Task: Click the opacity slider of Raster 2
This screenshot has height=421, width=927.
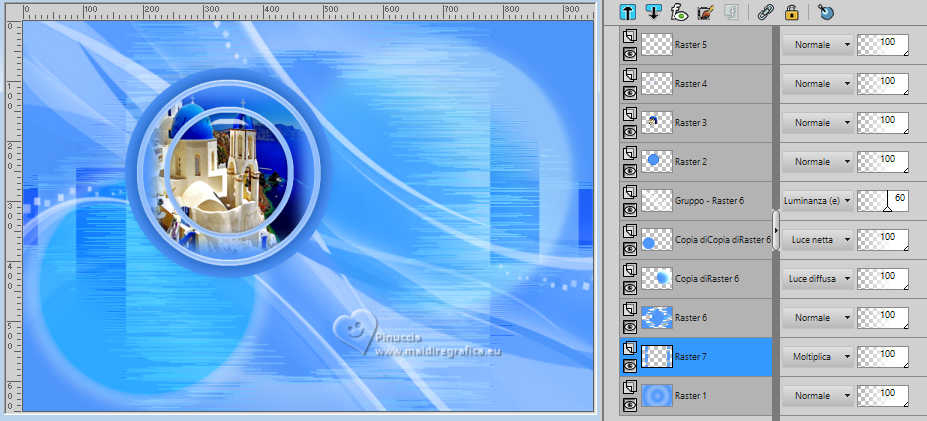Action: tap(883, 161)
